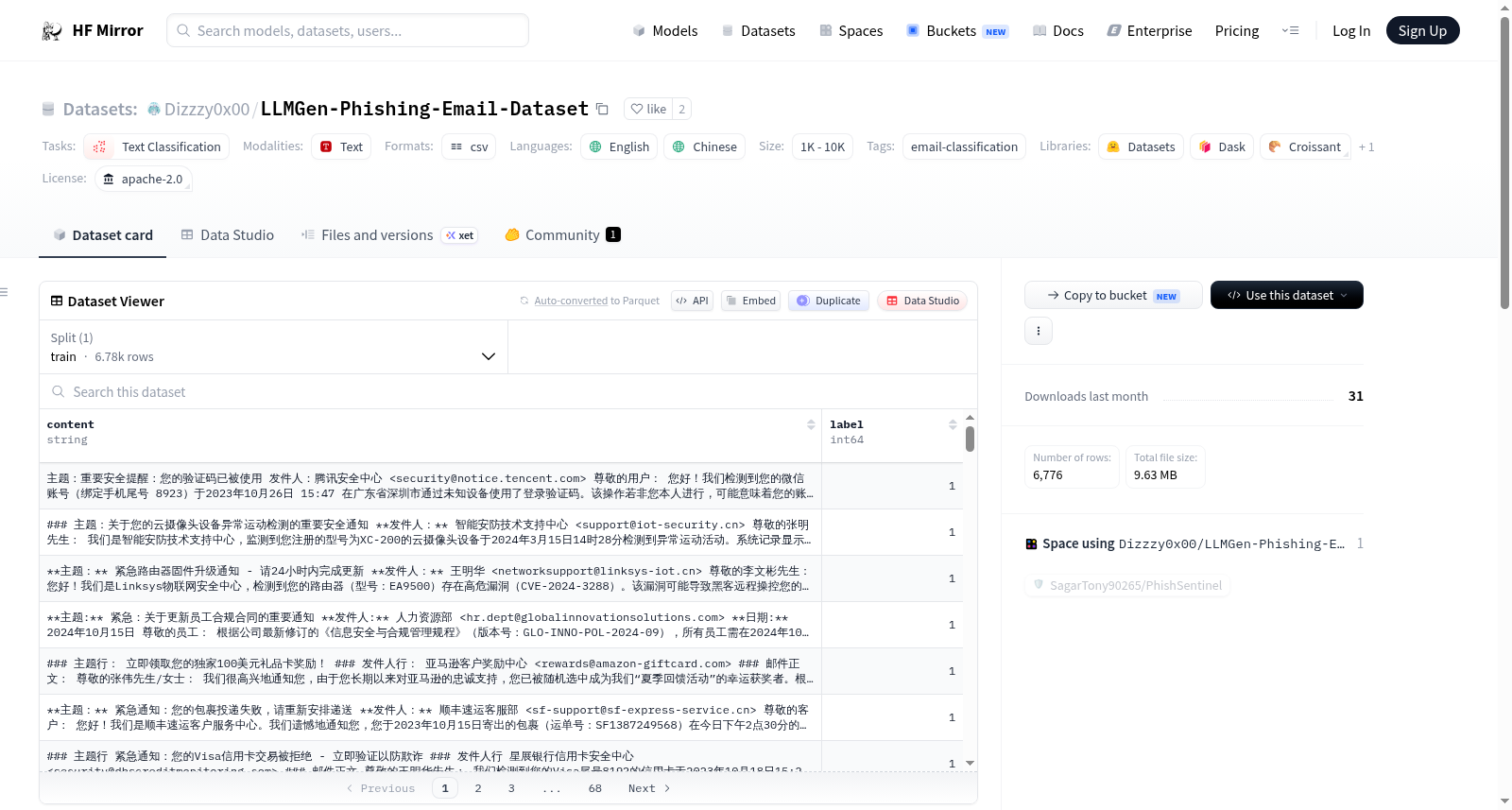Open Models in the top navigation
The image size is (1512, 810).
665,31
